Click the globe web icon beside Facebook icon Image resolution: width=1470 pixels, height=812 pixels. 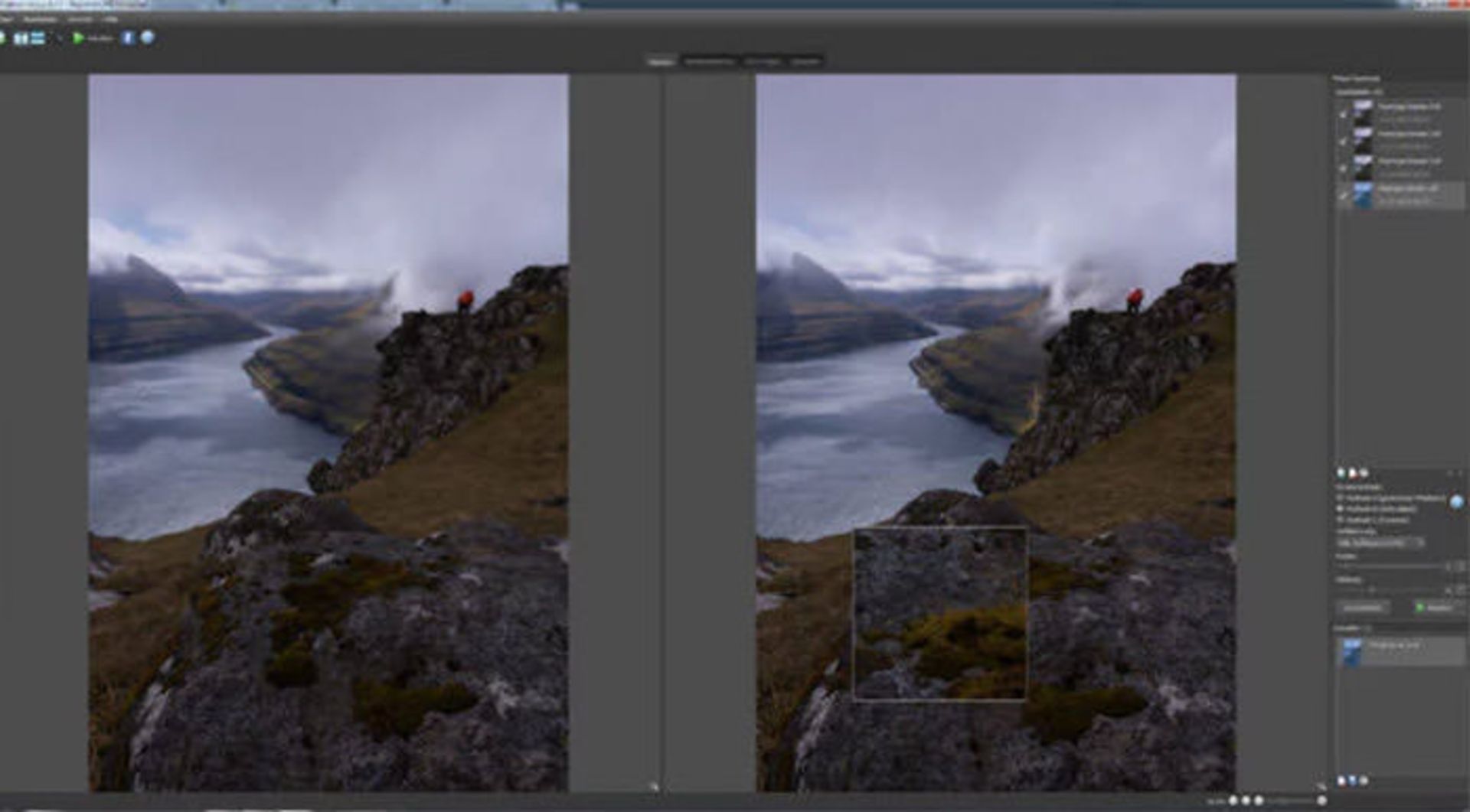[148, 38]
